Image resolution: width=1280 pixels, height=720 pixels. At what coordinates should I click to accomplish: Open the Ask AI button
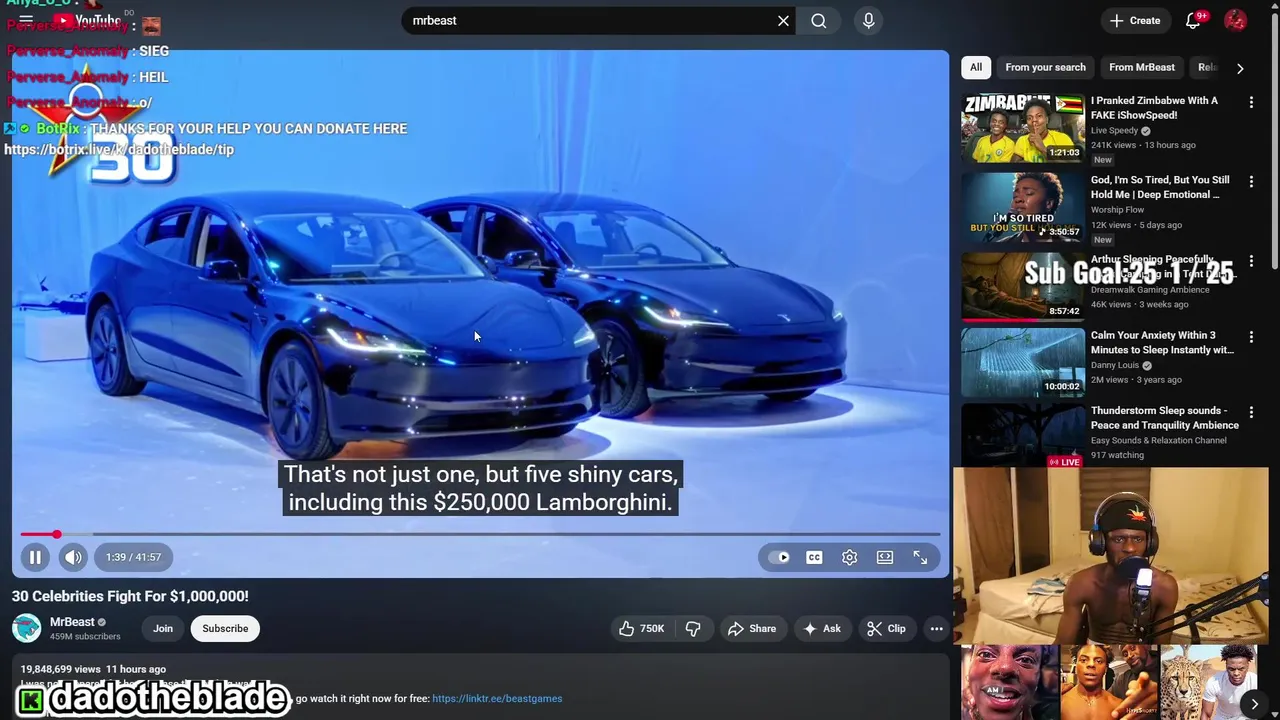click(x=822, y=628)
